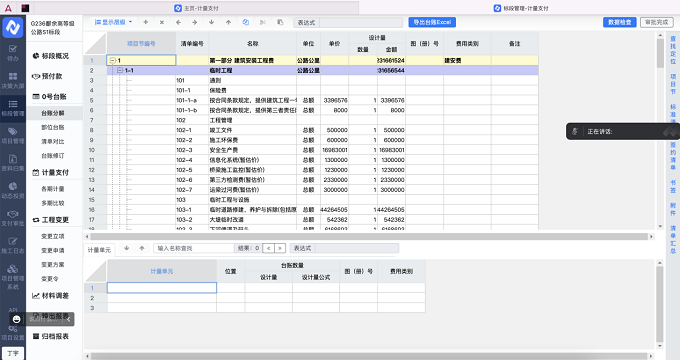Image resolution: width=680 pixels, height=360 pixels.
Task: Select 各期计量 under 计量支付
Action: click(x=53, y=189)
